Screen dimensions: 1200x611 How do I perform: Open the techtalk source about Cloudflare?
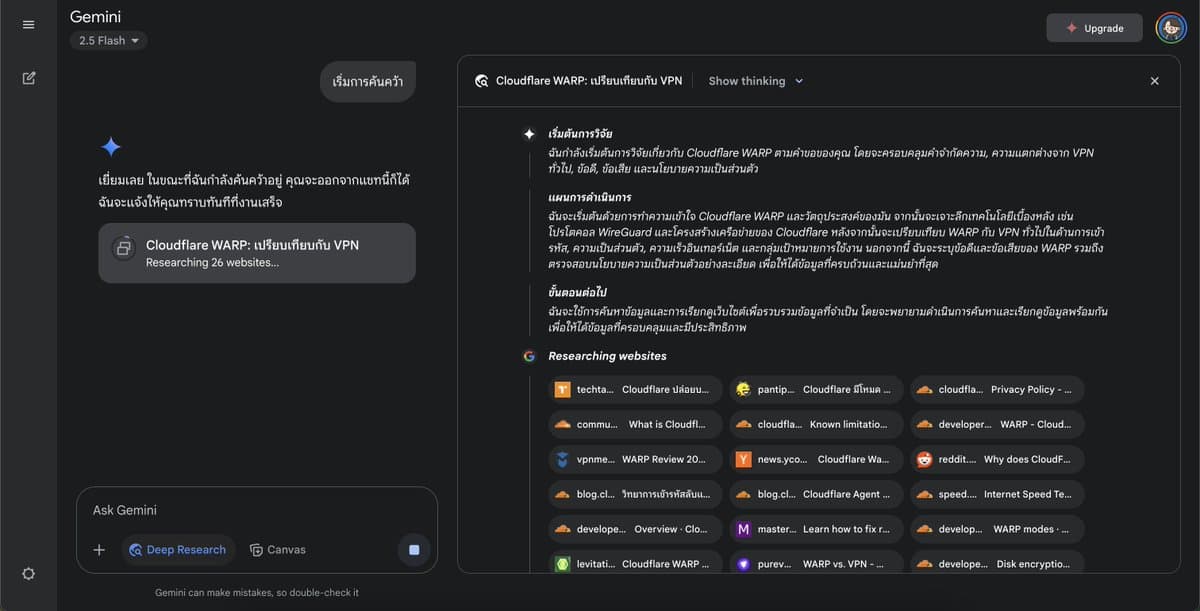(635, 389)
